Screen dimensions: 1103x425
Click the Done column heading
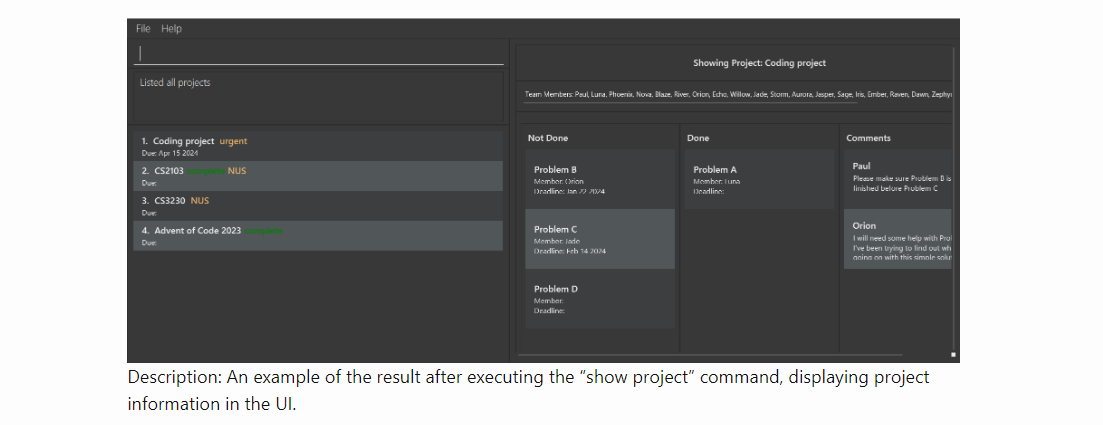coord(699,139)
